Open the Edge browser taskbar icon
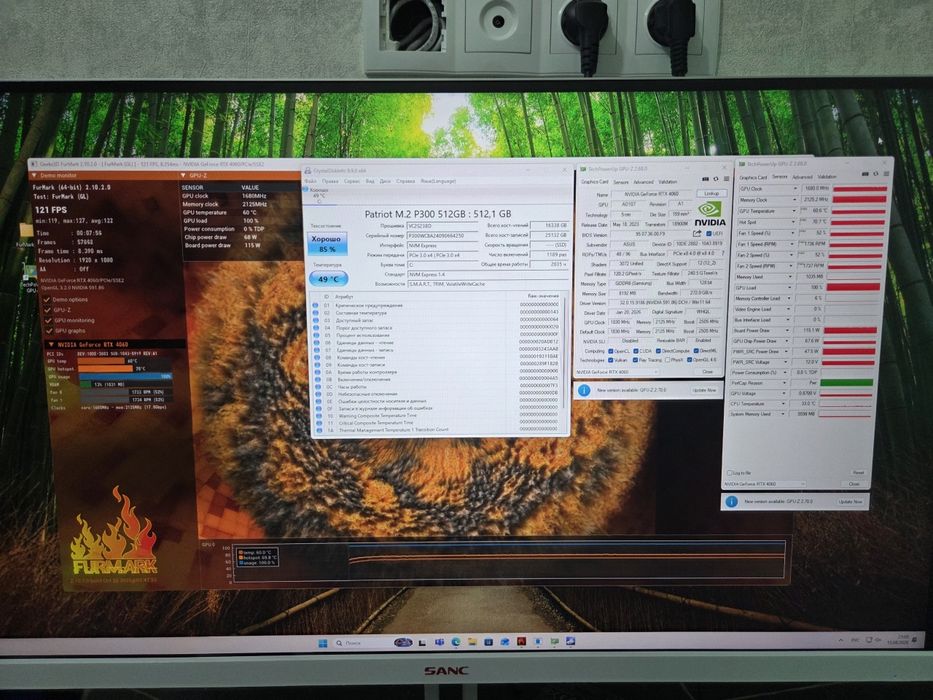The width and height of the screenshot is (933, 700). pyautogui.click(x=456, y=642)
